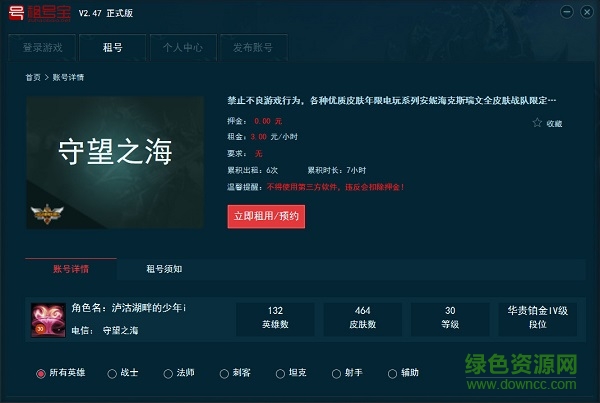
Task: Open the 登录游戏 tab
Action: [42, 47]
